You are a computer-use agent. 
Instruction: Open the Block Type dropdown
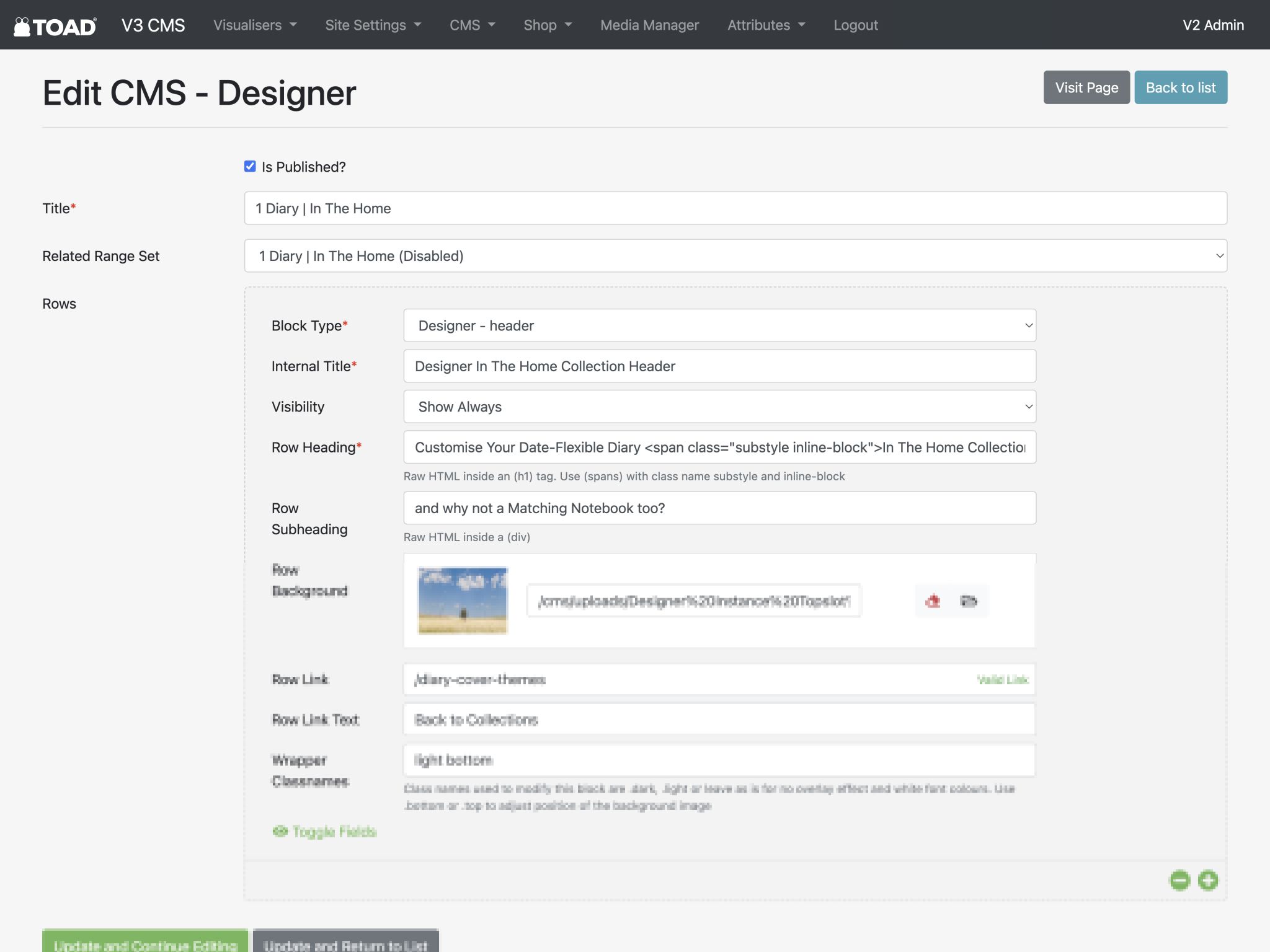719,325
